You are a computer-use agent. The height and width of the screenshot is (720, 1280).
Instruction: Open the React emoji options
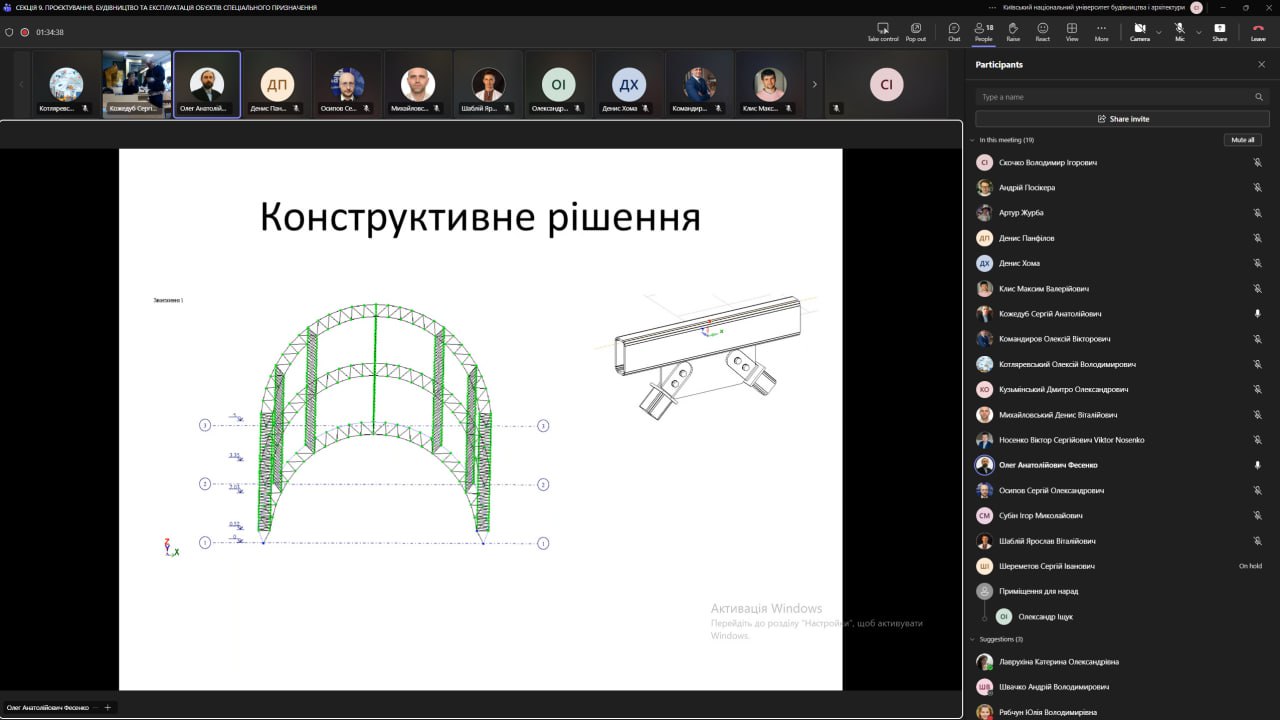tap(1042, 29)
